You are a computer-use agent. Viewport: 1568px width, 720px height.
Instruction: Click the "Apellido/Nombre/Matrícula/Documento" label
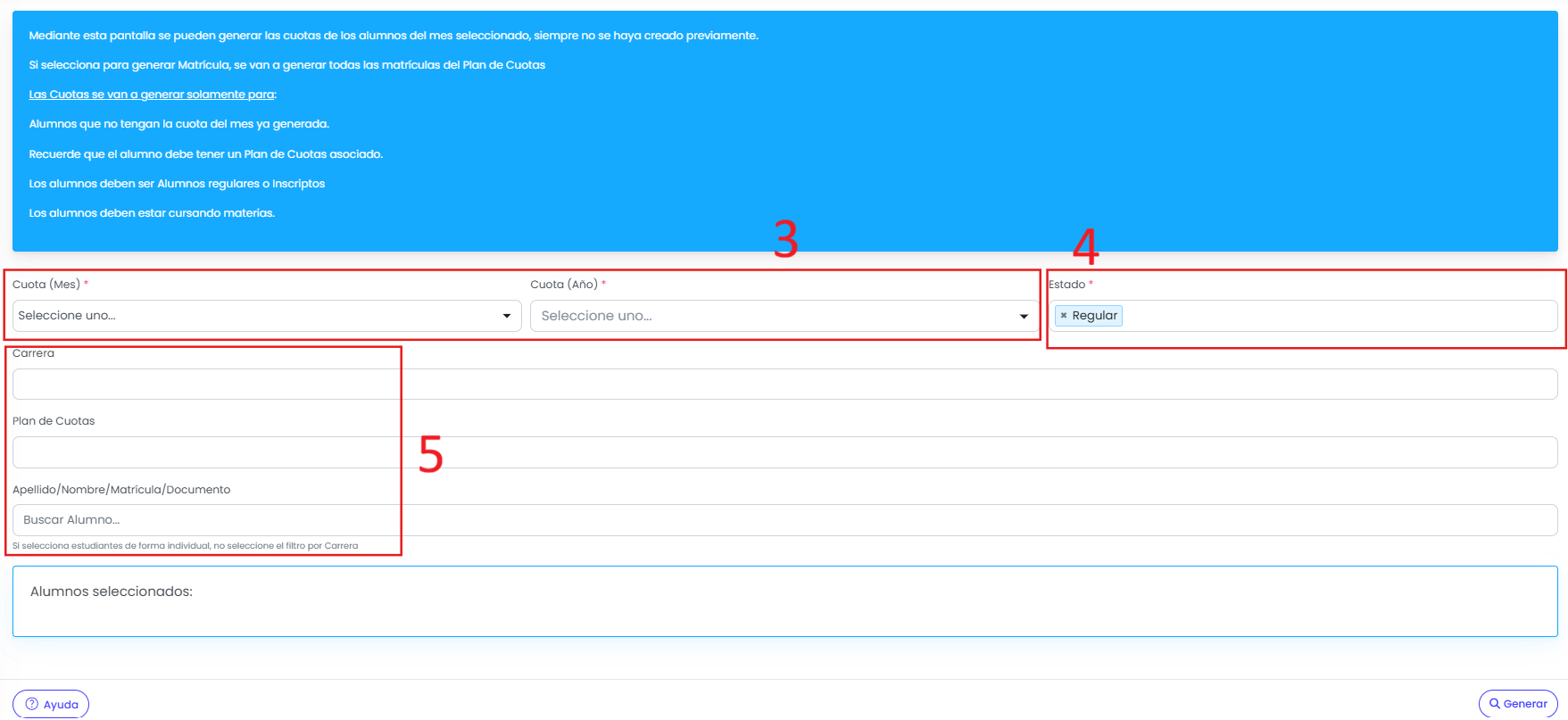(121, 490)
